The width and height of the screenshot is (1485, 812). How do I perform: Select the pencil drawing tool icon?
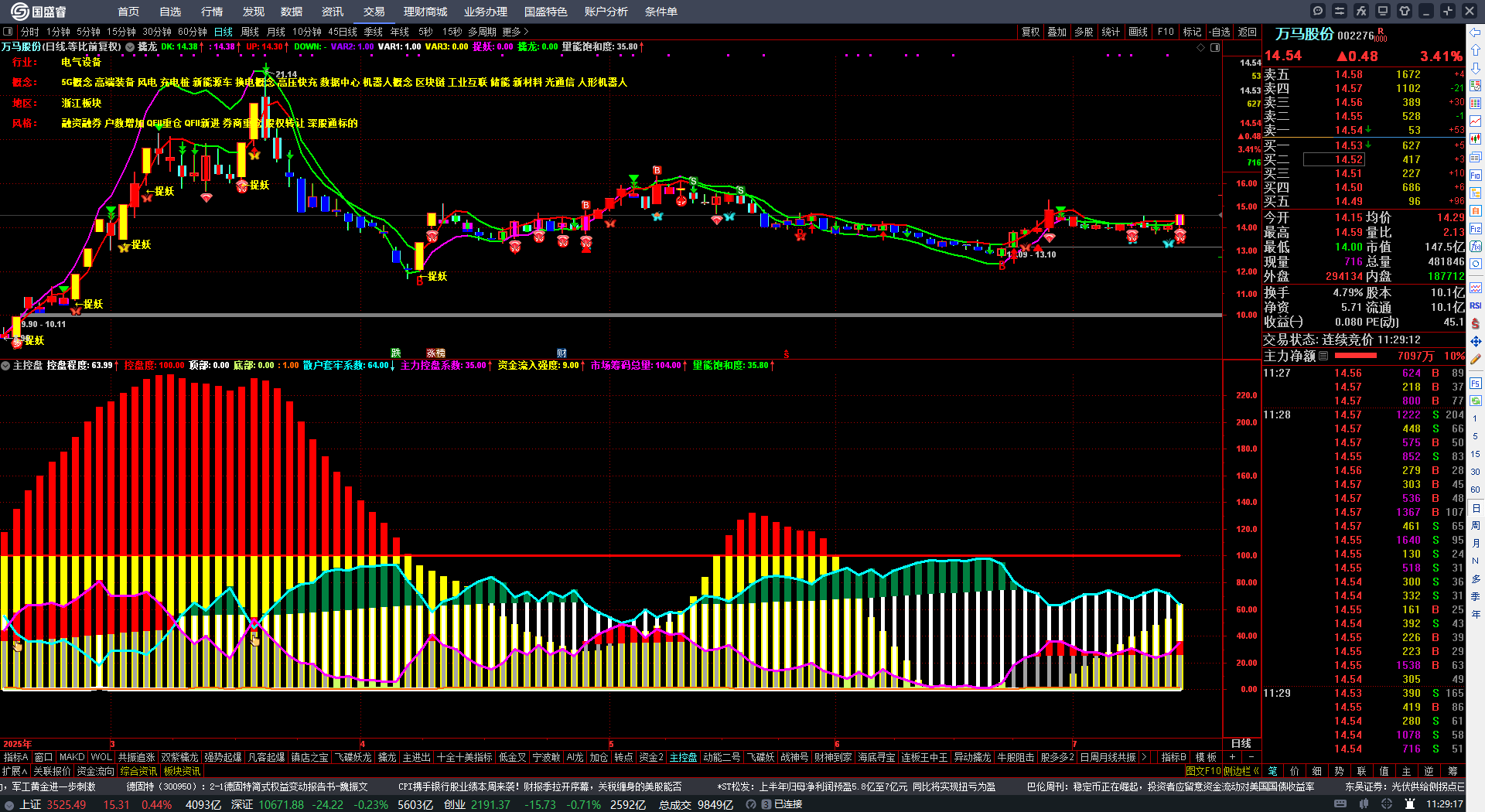pyautogui.click(x=1476, y=359)
